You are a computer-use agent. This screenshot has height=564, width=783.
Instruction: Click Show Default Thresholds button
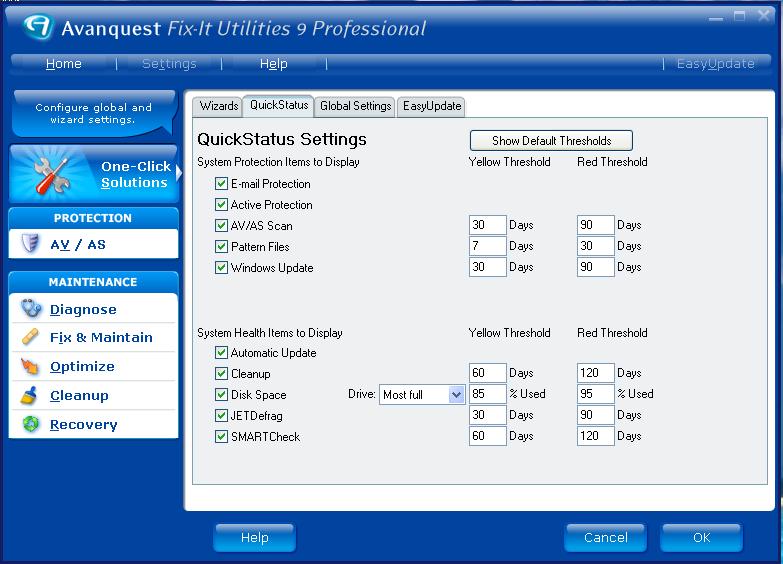pyautogui.click(x=551, y=140)
